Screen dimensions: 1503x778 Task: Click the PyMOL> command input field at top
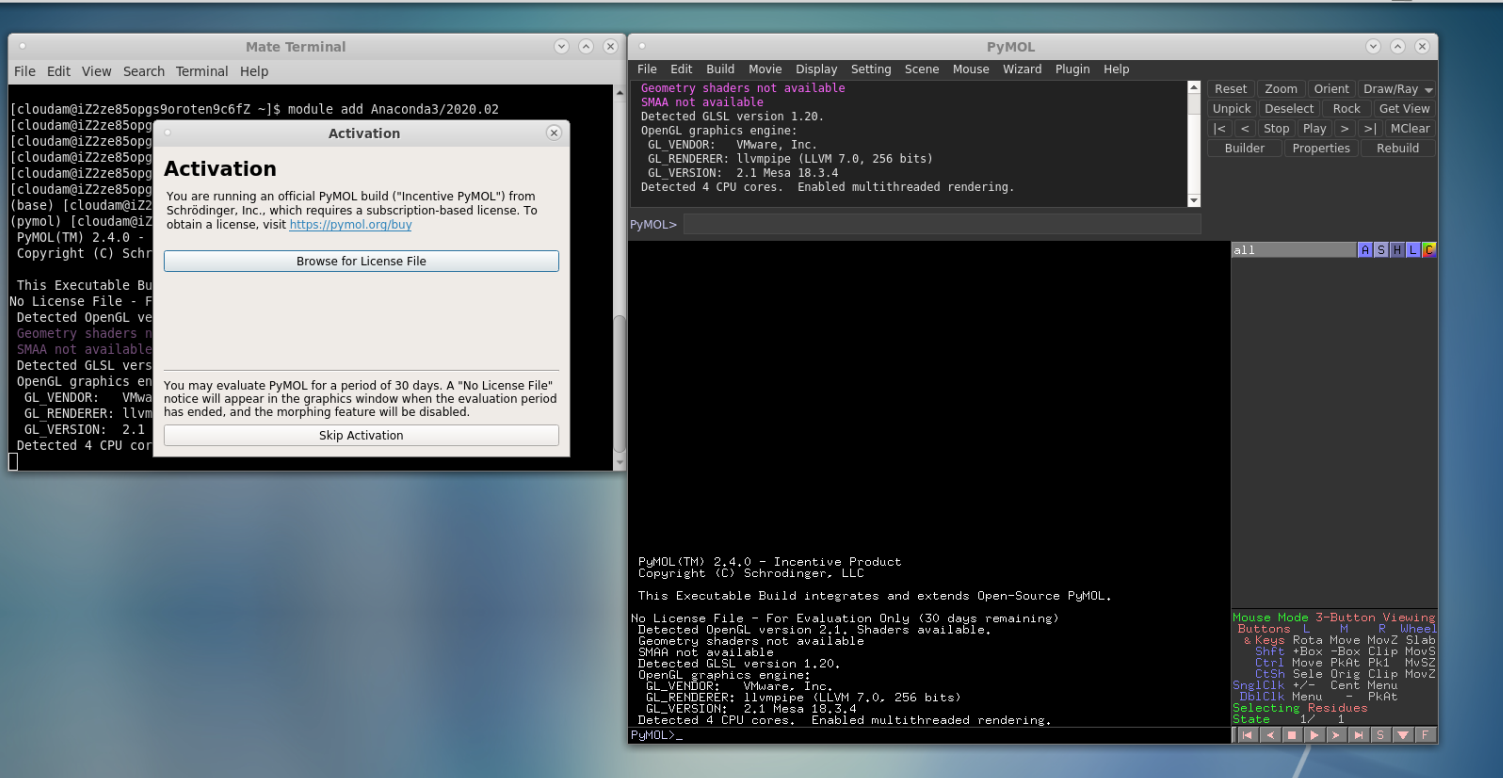click(941, 224)
